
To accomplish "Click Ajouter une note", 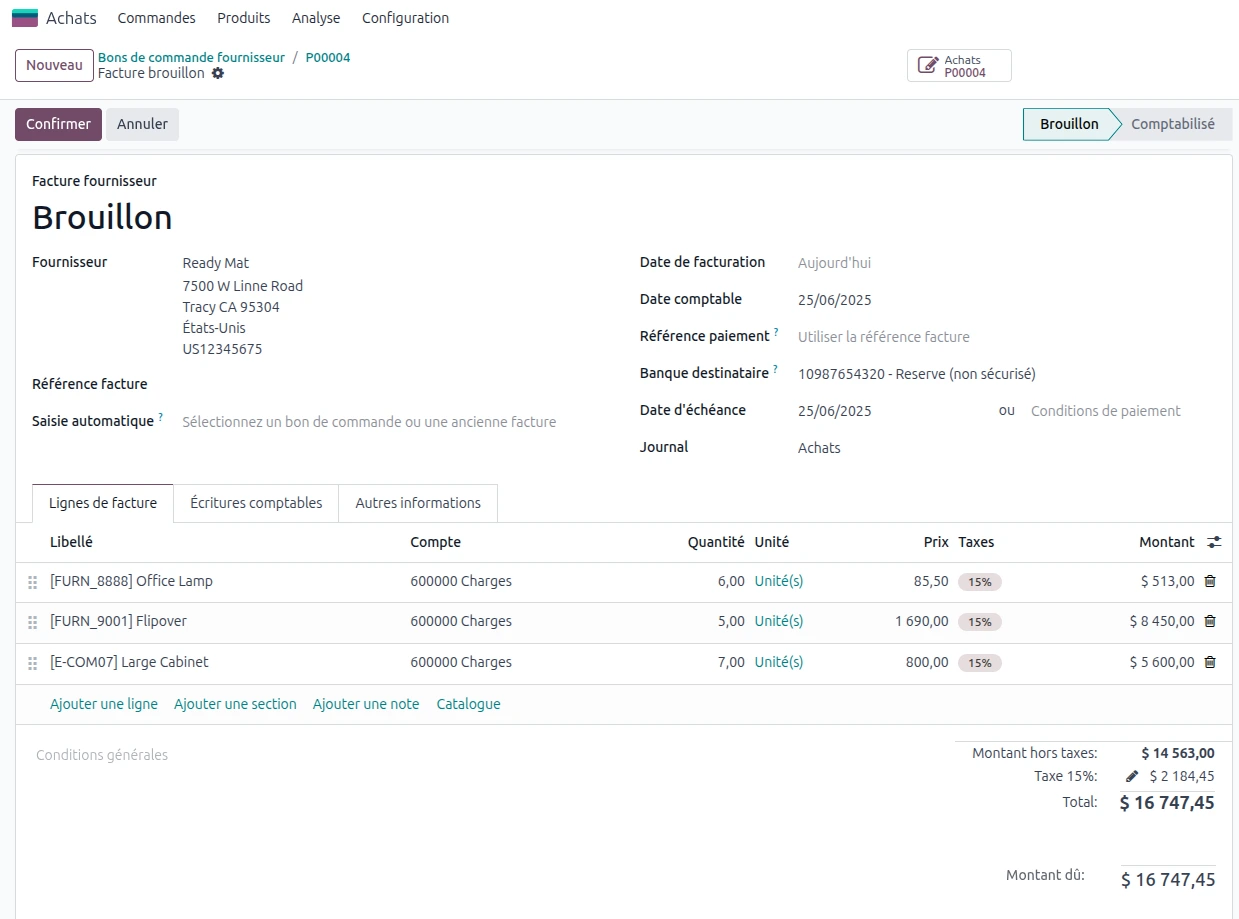I will coord(366,704).
